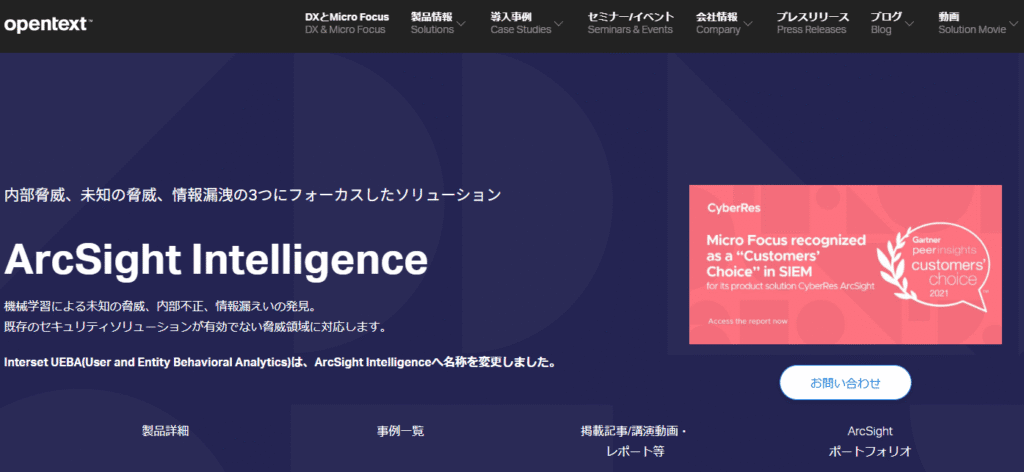The image size is (1024, 472).
Task: Expand the 導入事例 dropdown chevron
Action: [x=558, y=25]
